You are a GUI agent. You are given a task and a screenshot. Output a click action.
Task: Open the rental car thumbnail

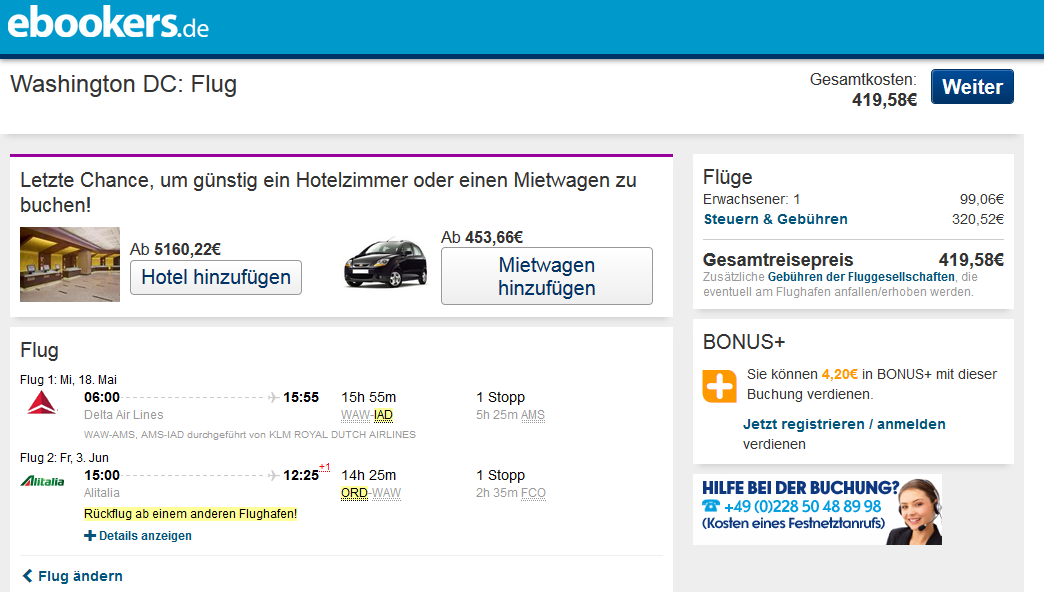(x=386, y=263)
